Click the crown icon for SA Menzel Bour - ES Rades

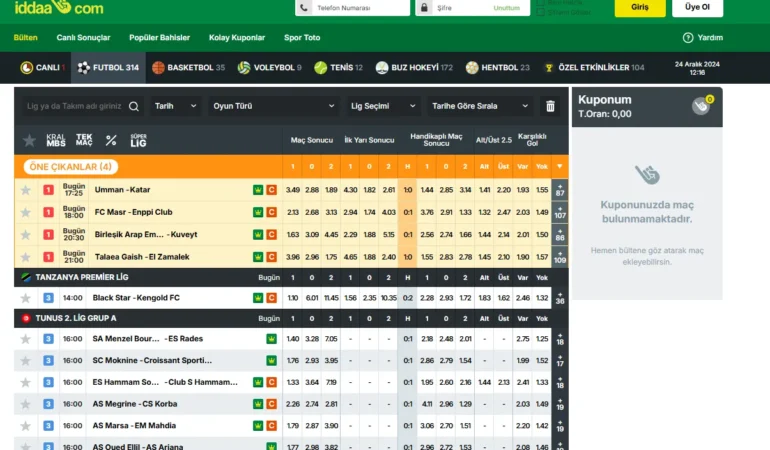pyautogui.click(x=272, y=339)
